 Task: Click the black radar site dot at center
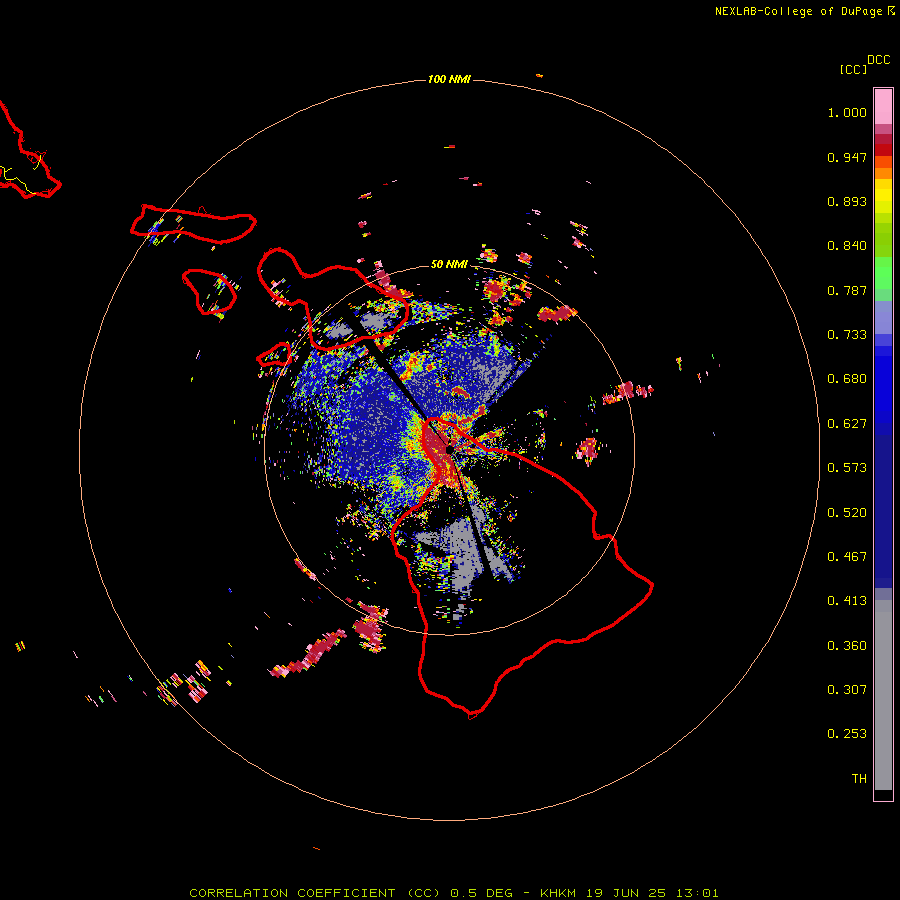coord(449,449)
